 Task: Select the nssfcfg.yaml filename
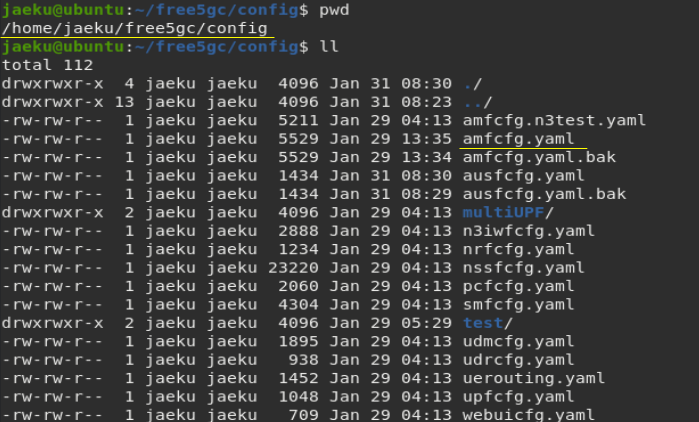pyautogui.click(x=523, y=268)
